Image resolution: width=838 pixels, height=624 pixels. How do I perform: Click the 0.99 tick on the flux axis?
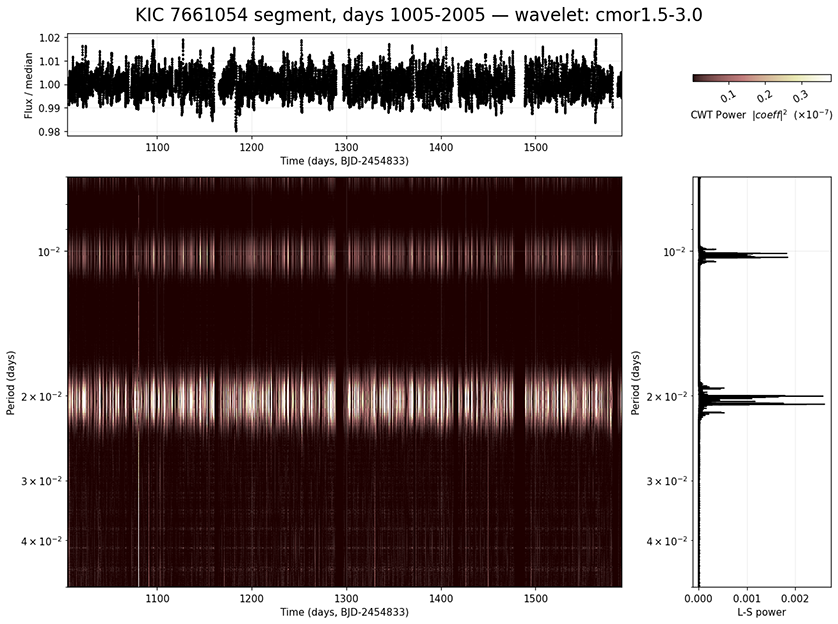(x=51, y=108)
